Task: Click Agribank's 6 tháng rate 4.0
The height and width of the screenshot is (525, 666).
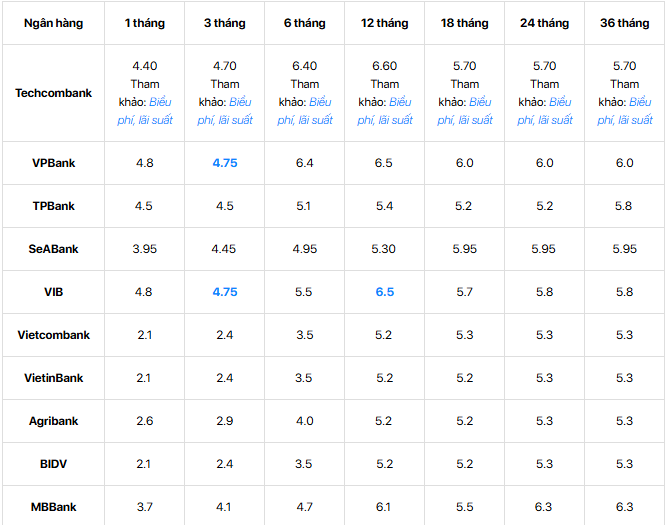Action: pyautogui.click(x=305, y=421)
